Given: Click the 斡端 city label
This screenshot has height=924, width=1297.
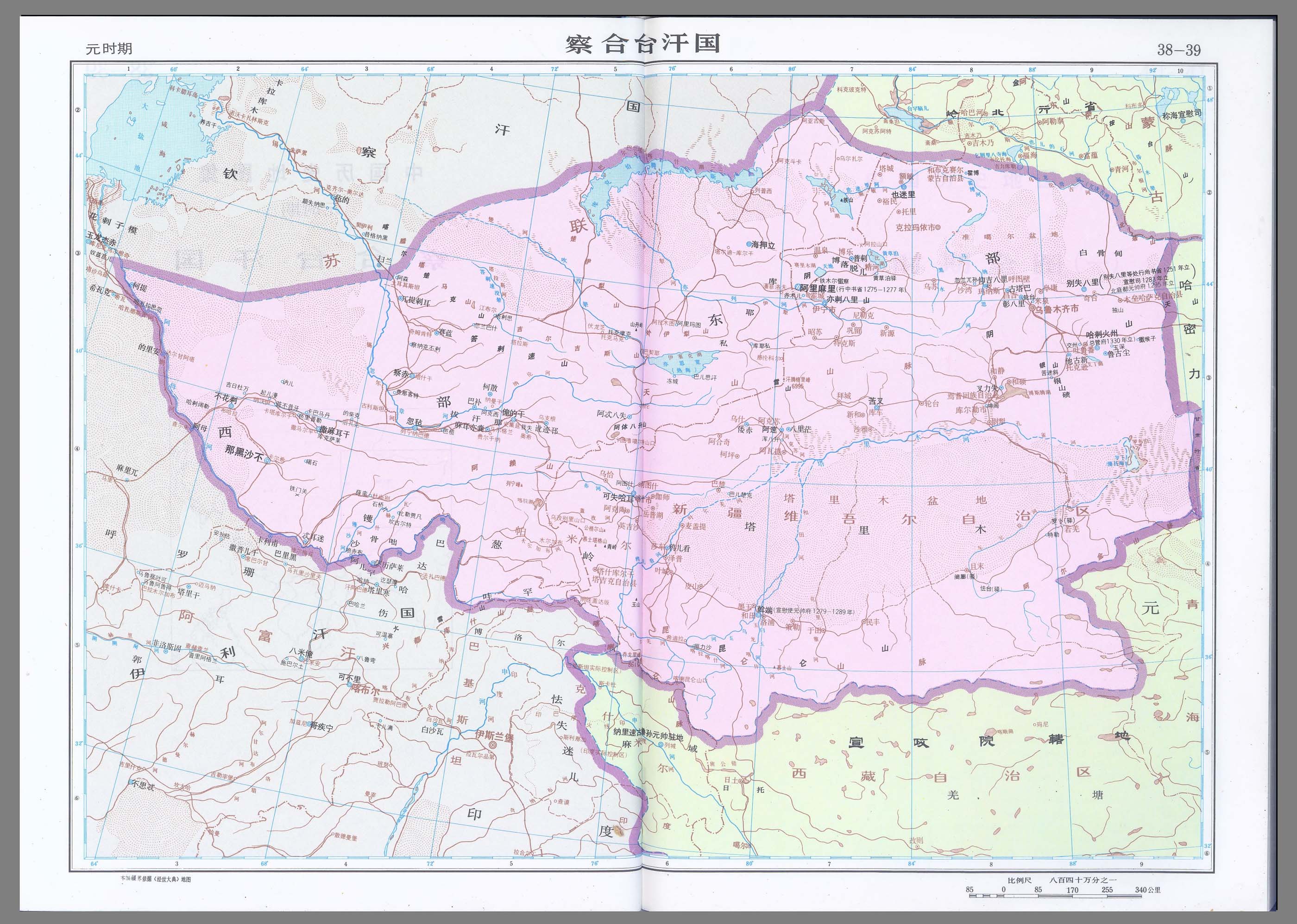Looking at the screenshot, I should 765,610.
